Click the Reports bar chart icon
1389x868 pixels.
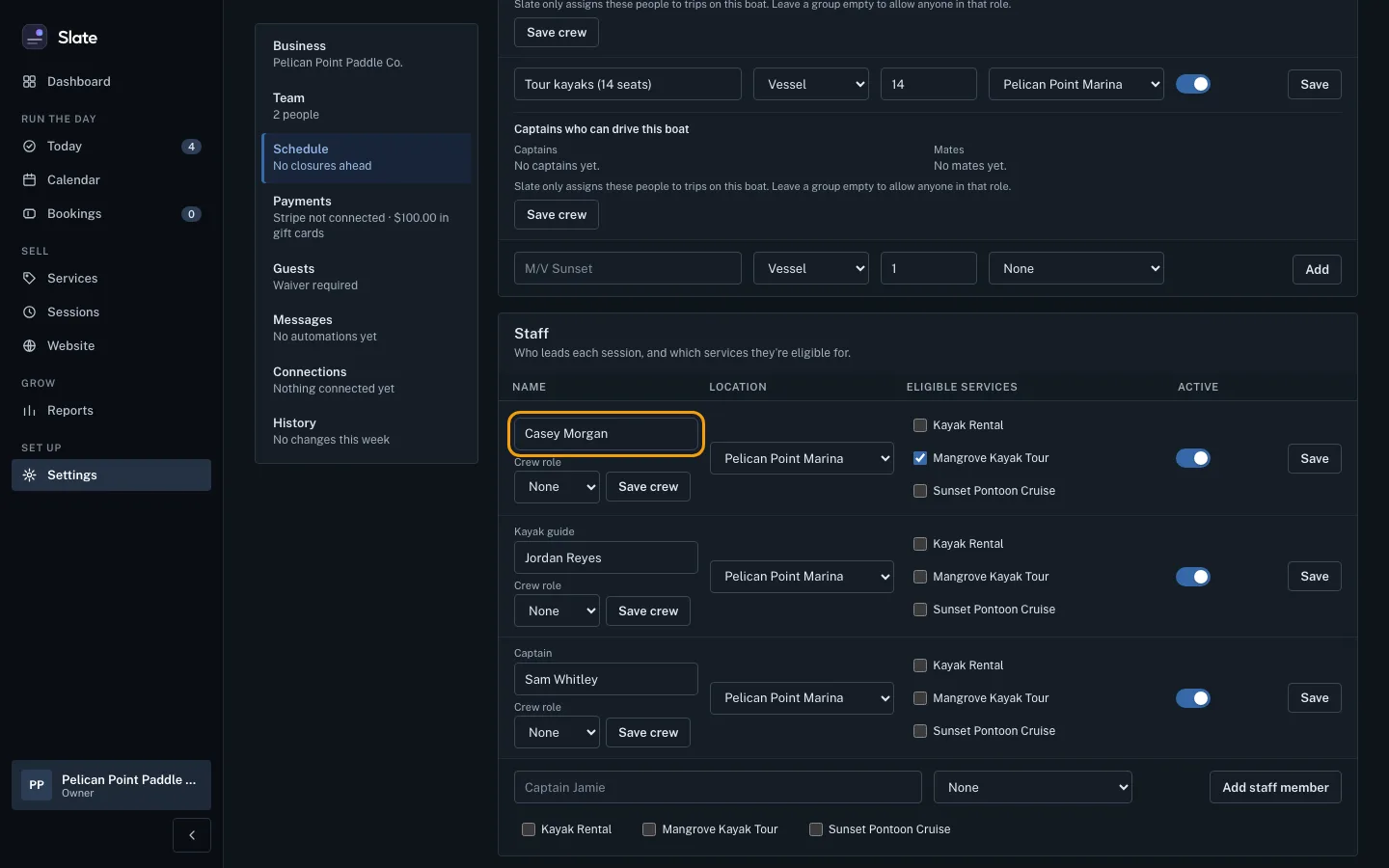[x=29, y=411]
